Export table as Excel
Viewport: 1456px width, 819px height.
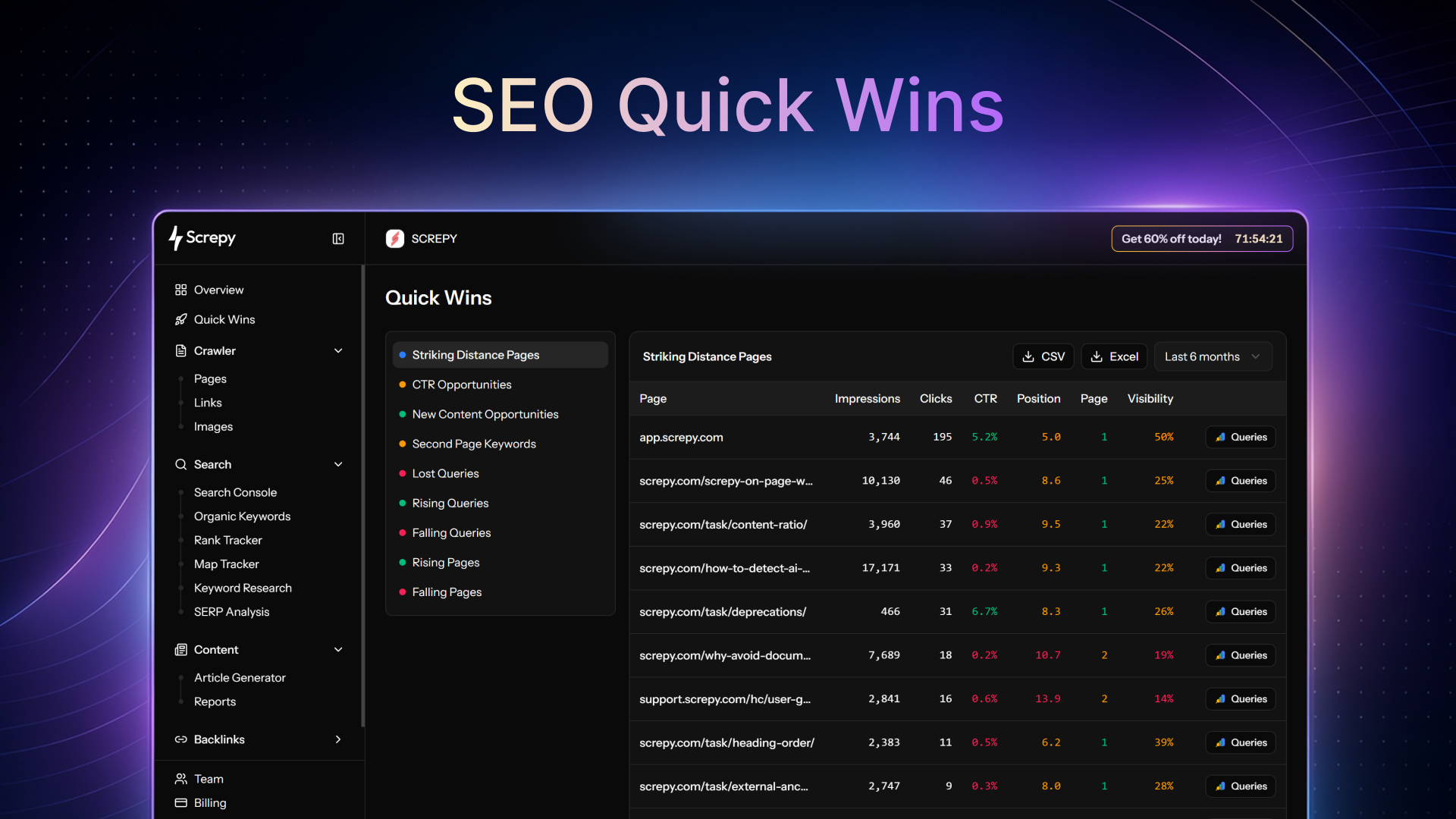[x=1114, y=356]
